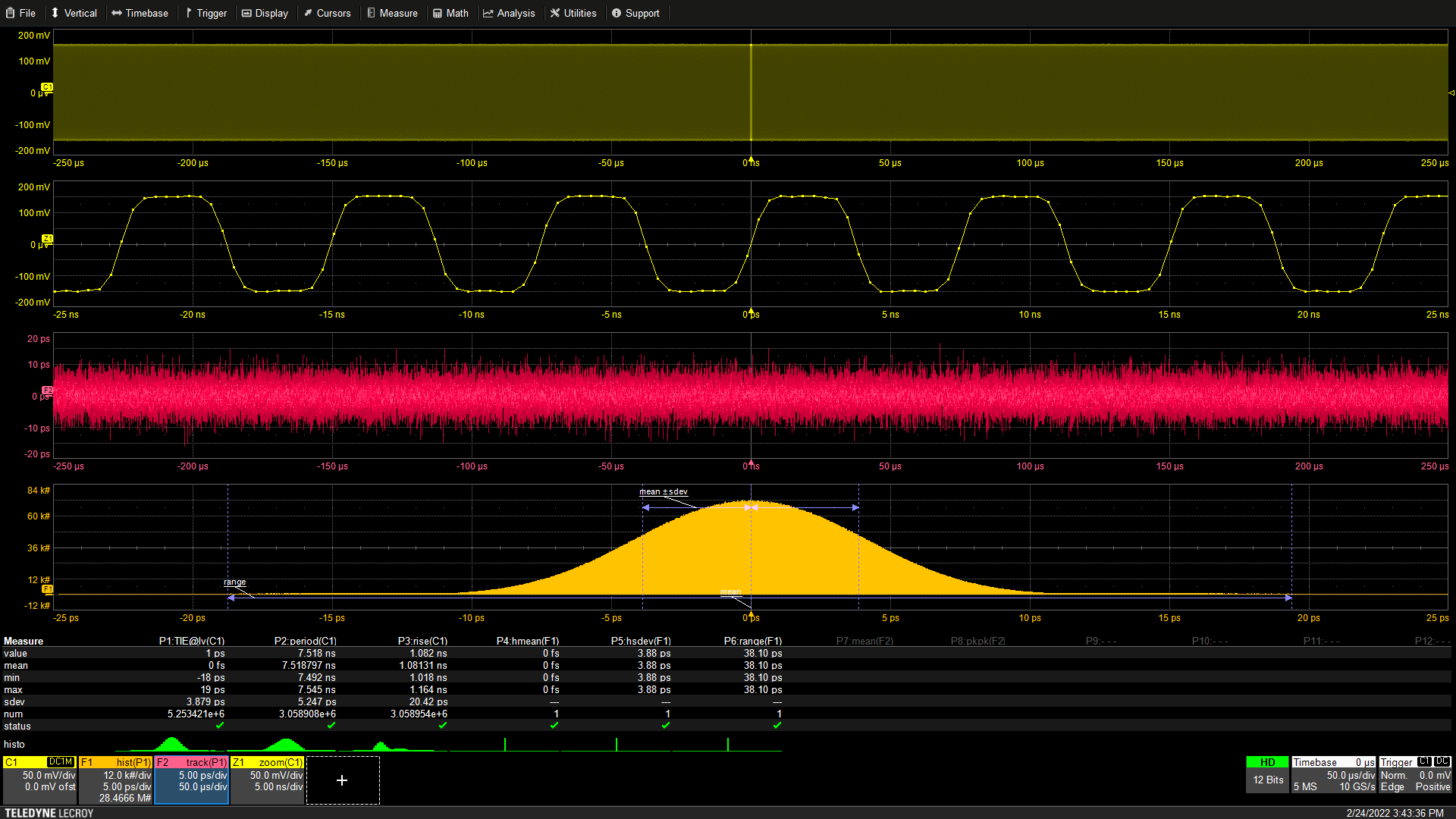Click the F2 trace marker on the red track
This screenshot has height=819, width=1456.
(x=47, y=391)
